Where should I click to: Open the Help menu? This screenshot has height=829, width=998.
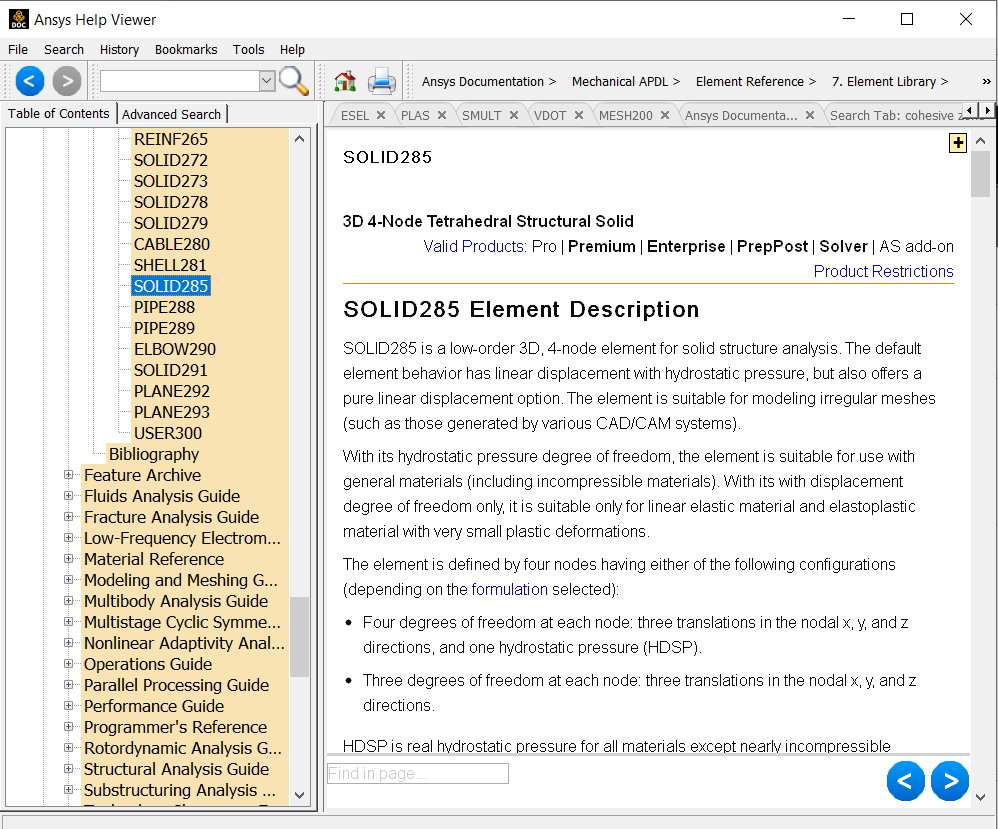click(292, 50)
